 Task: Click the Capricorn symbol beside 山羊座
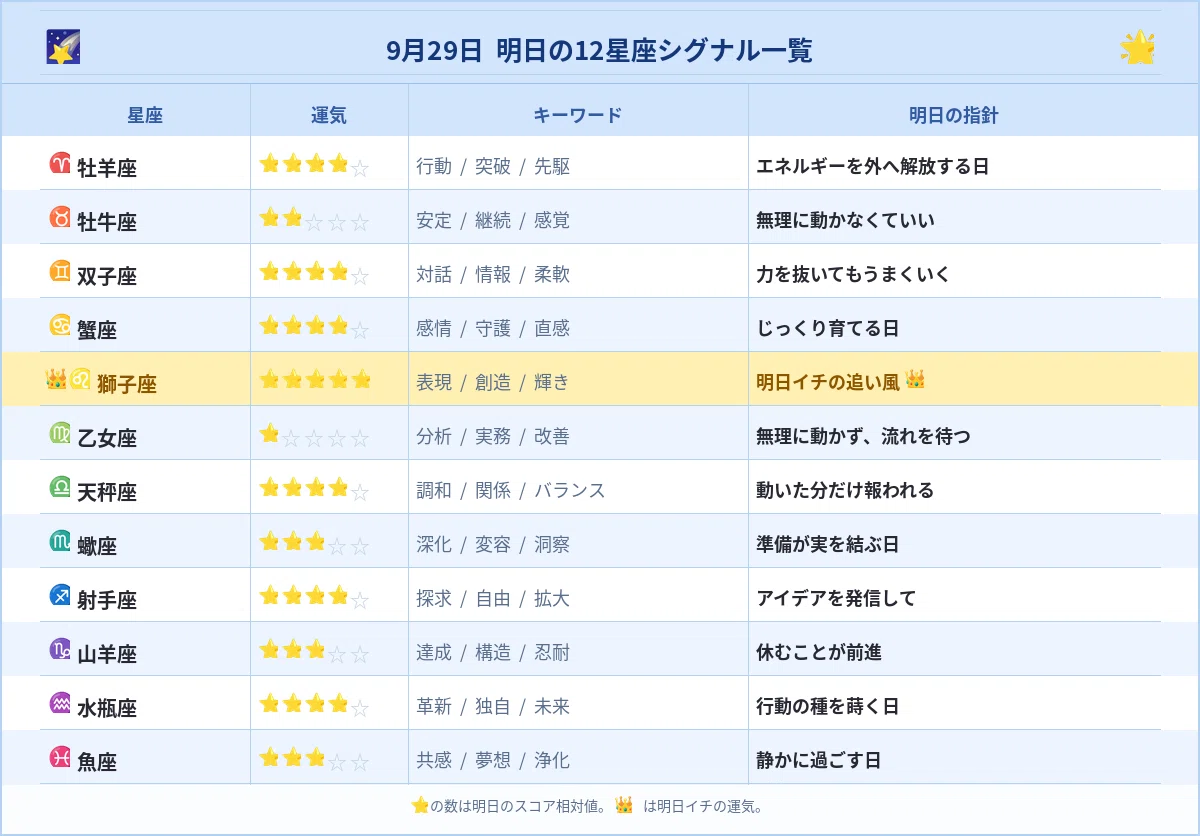point(61,649)
